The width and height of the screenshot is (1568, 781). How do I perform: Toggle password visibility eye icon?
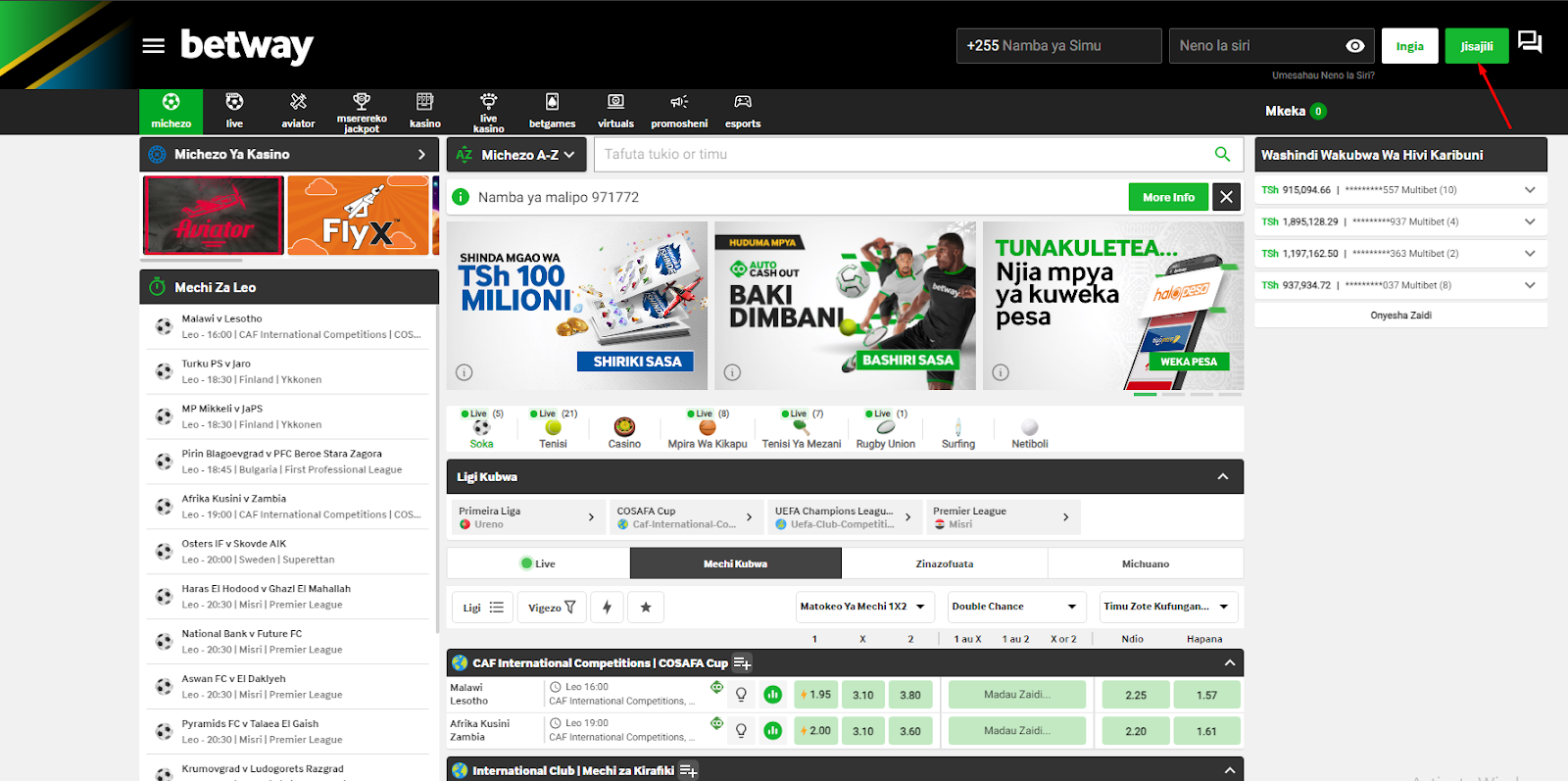tap(1354, 46)
